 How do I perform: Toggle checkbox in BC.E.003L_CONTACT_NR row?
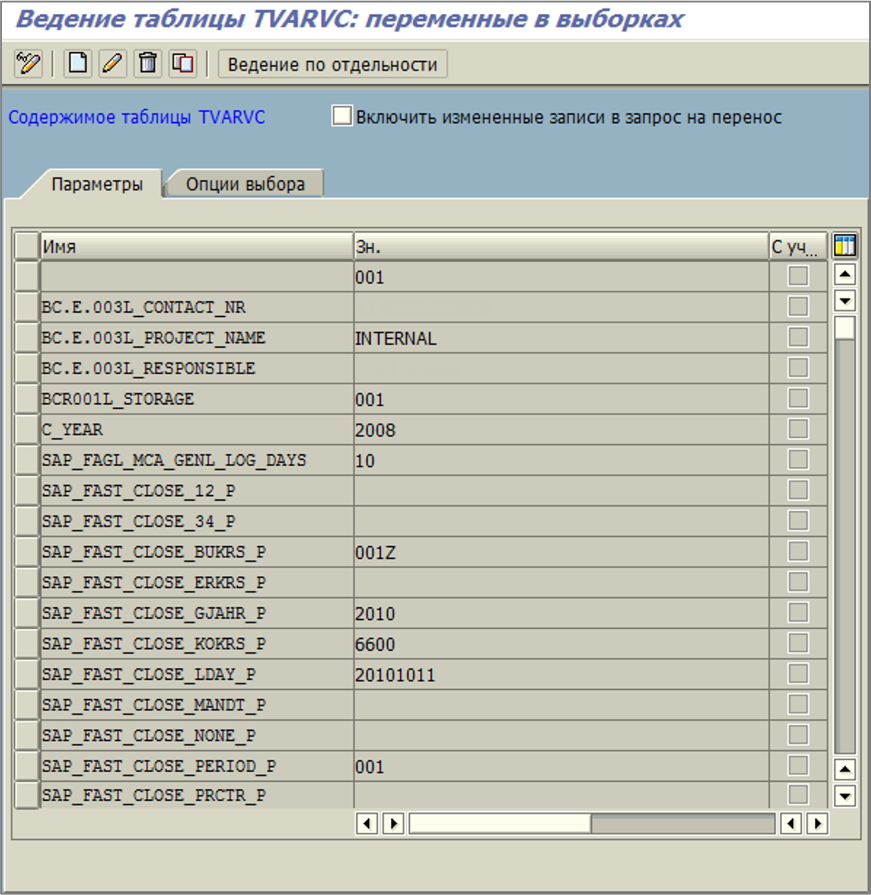(x=798, y=307)
